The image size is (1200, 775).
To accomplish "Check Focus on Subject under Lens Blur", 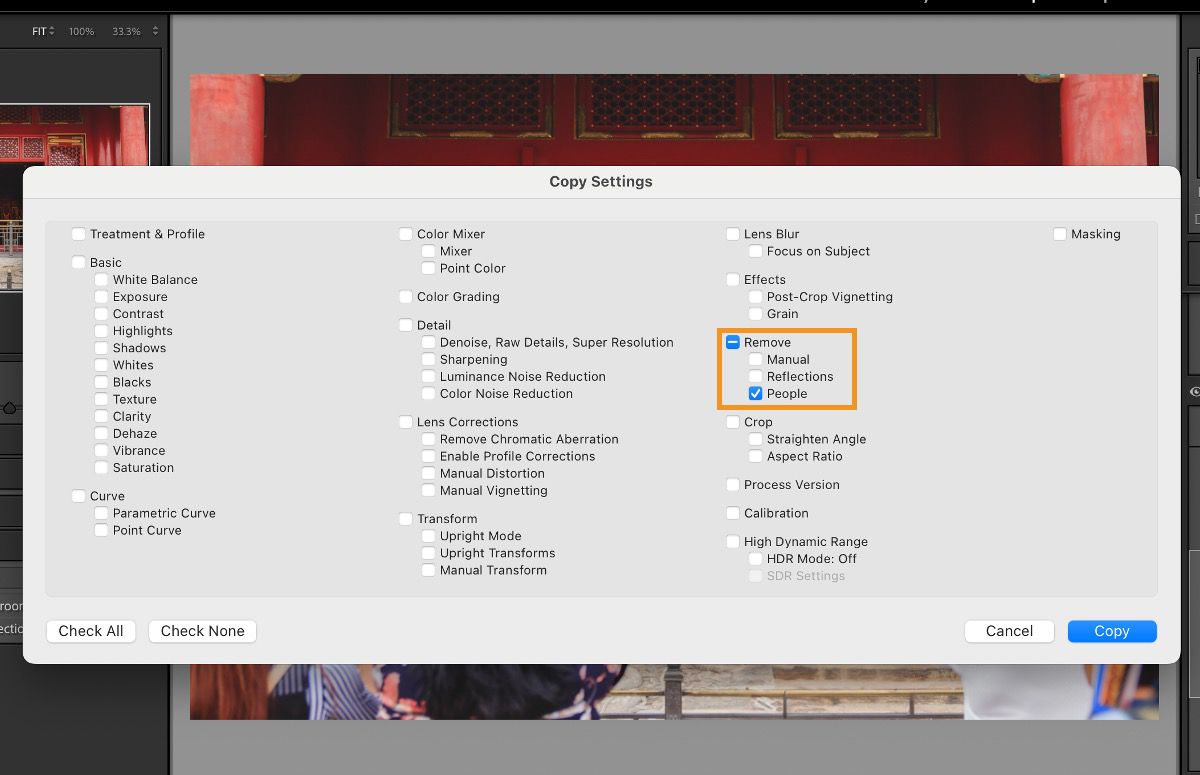I will pyautogui.click(x=755, y=251).
